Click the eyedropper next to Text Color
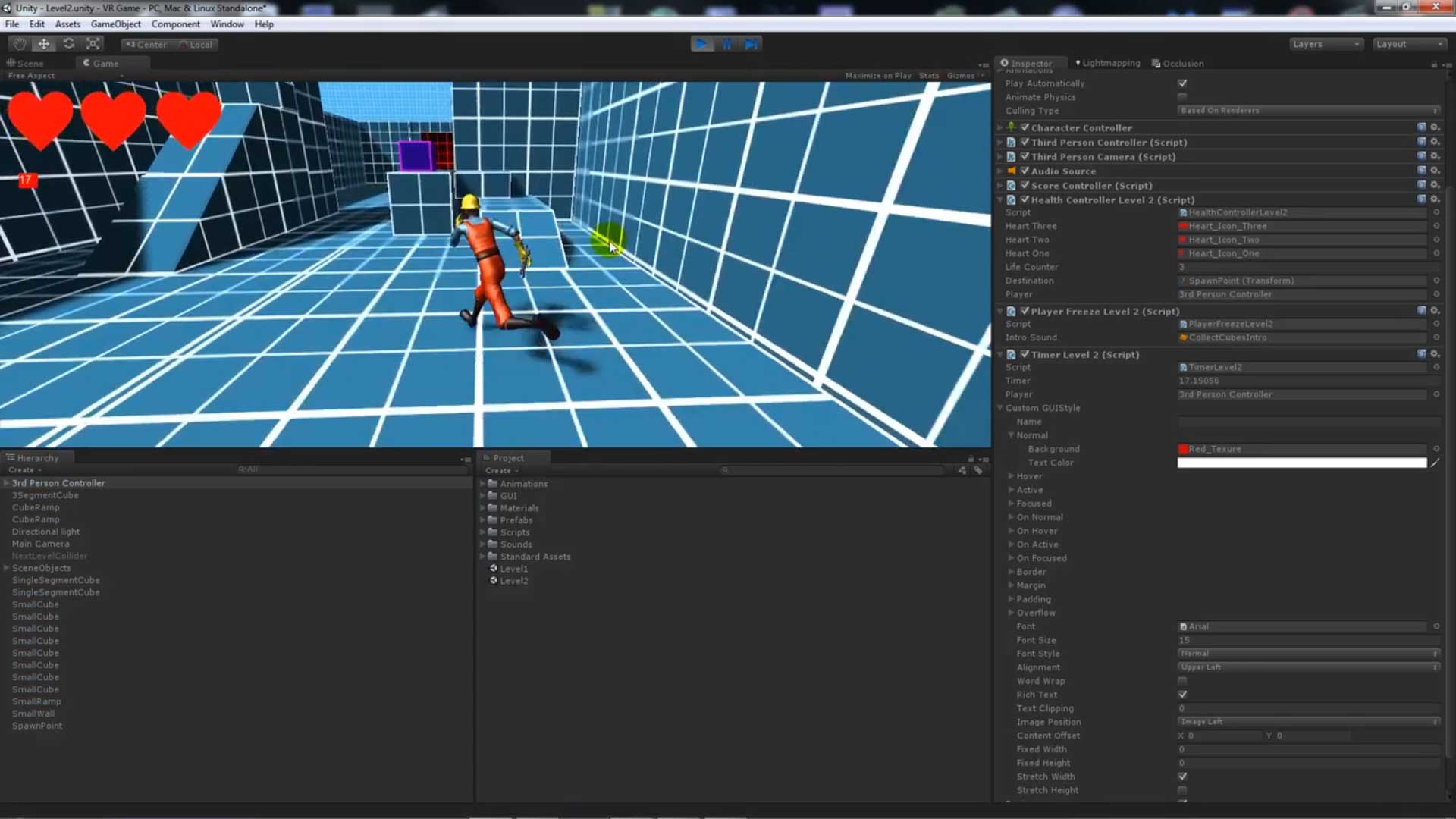 coord(1435,463)
